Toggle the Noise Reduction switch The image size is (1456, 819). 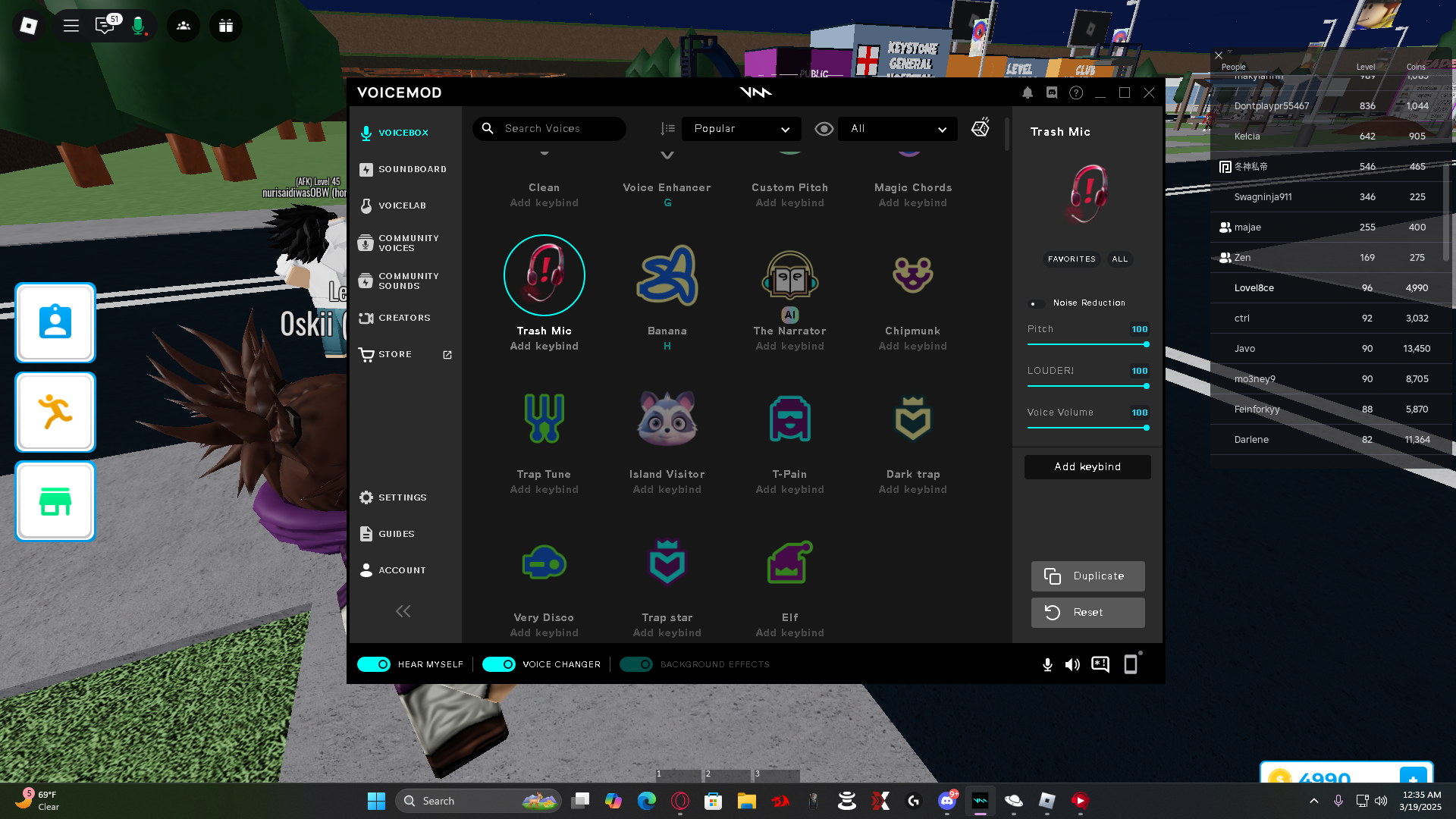point(1035,303)
